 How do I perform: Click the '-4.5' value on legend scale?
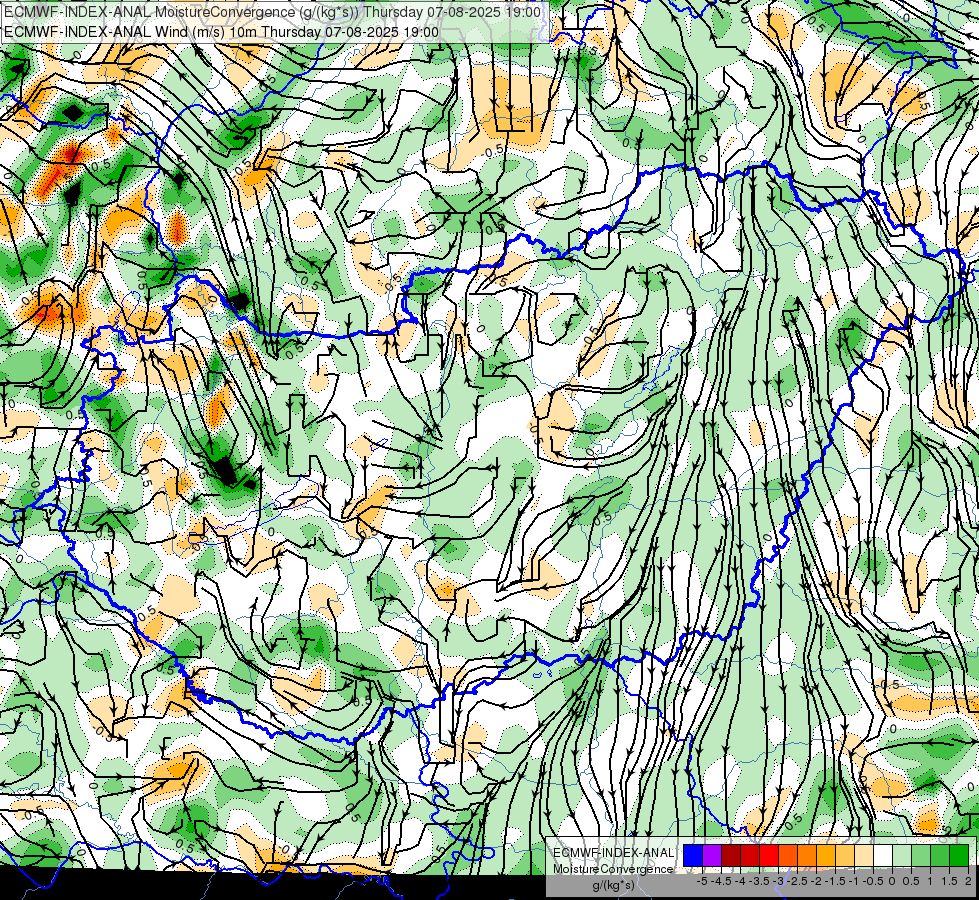point(722,881)
